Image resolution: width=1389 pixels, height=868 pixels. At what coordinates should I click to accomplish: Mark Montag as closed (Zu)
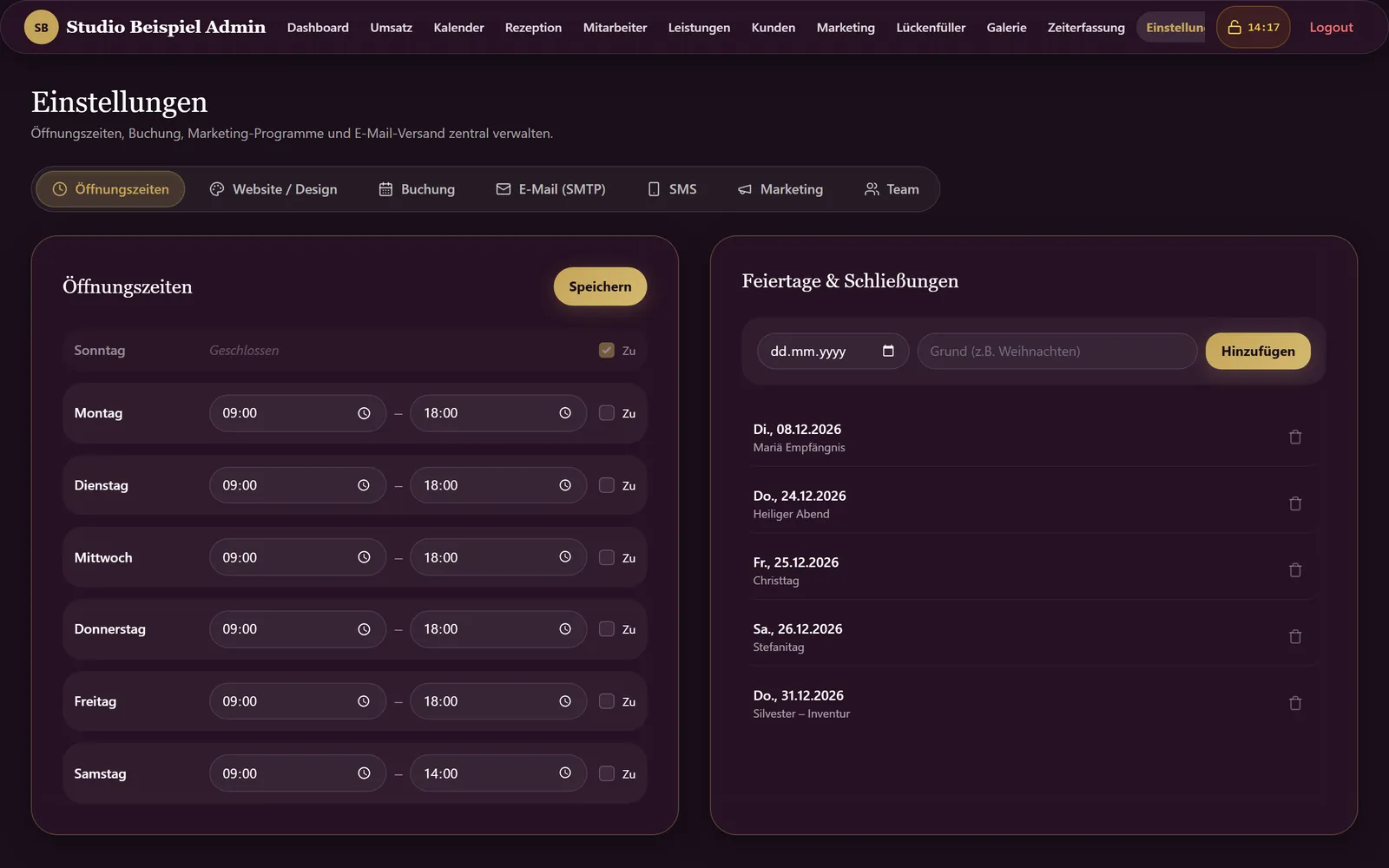click(x=606, y=413)
